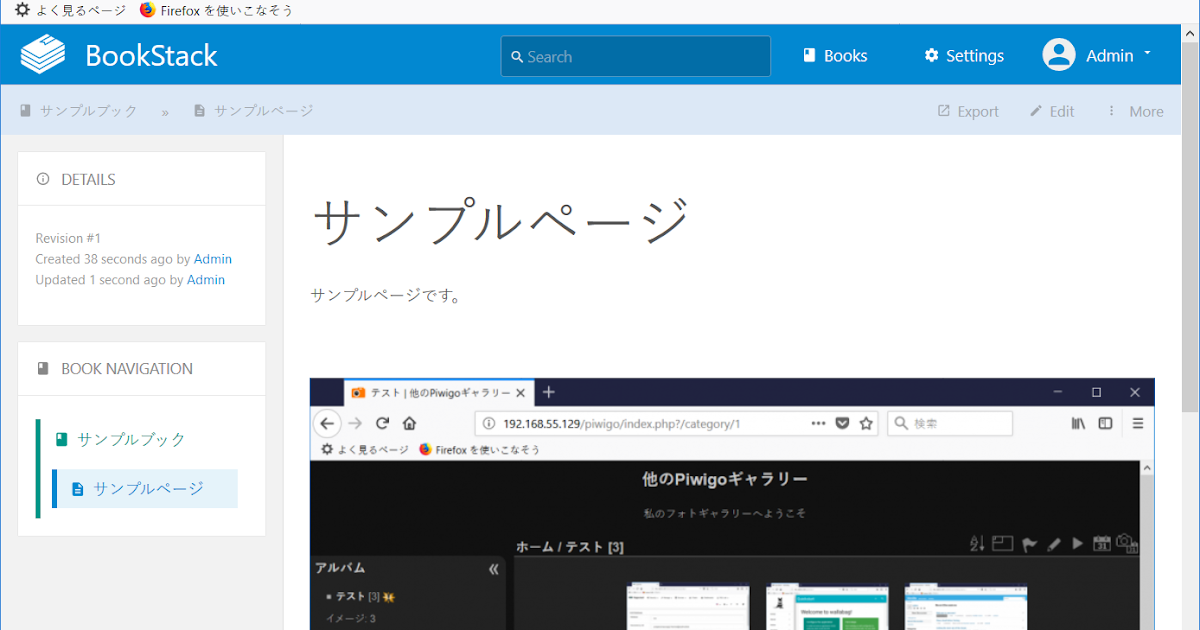Click the magnifier icon in the search bar

[516, 56]
